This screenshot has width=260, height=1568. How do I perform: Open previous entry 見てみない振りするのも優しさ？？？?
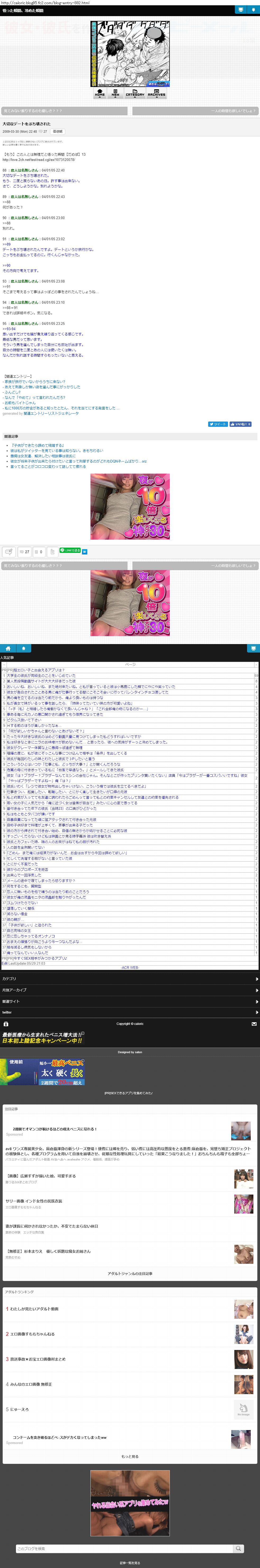pyautogui.click(x=65, y=111)
